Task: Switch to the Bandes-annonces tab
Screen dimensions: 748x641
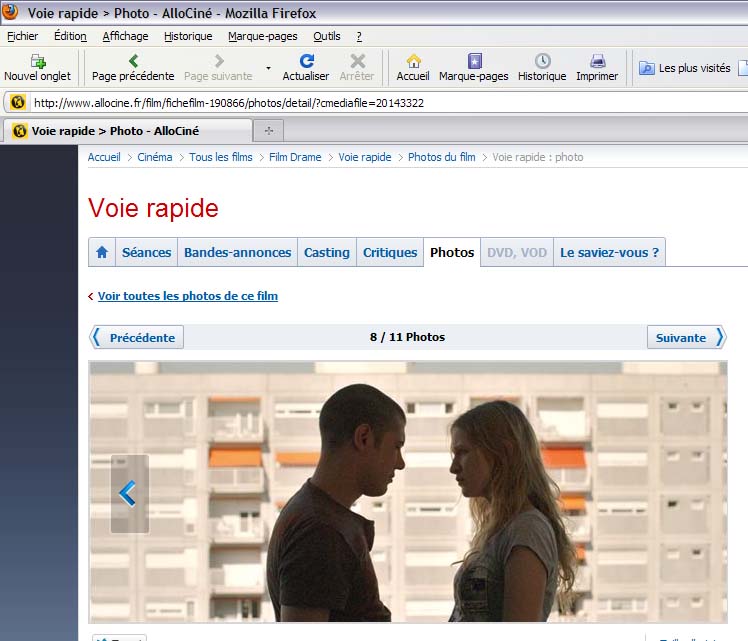Action: coord(238,252)
